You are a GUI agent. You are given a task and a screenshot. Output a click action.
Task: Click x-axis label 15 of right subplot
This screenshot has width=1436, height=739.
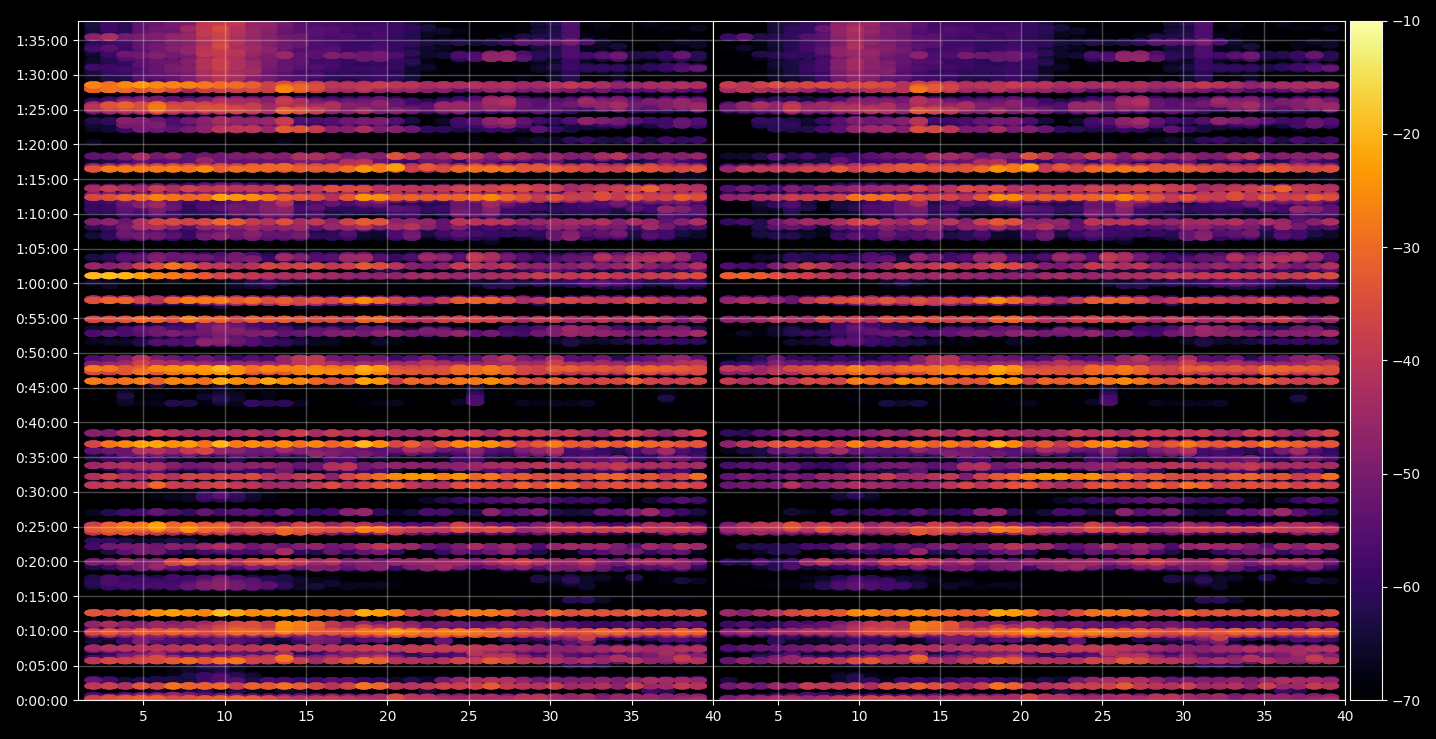coord(940,716)
